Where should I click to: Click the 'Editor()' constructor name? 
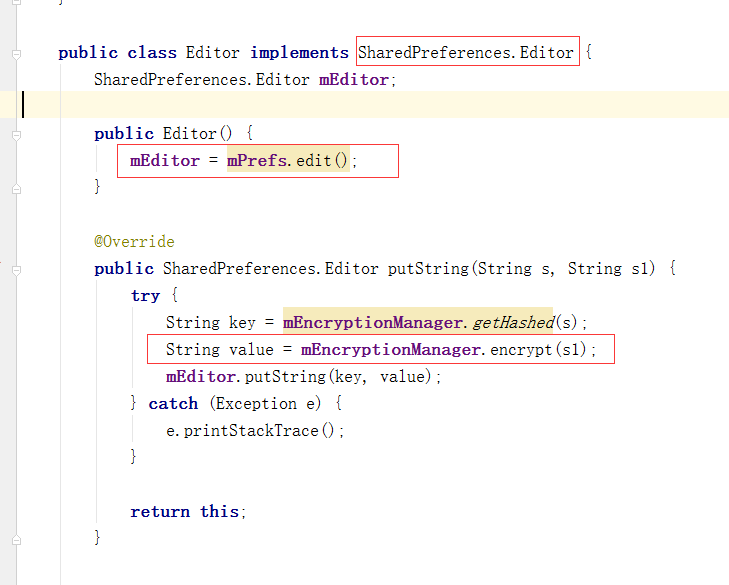[197, 134]
